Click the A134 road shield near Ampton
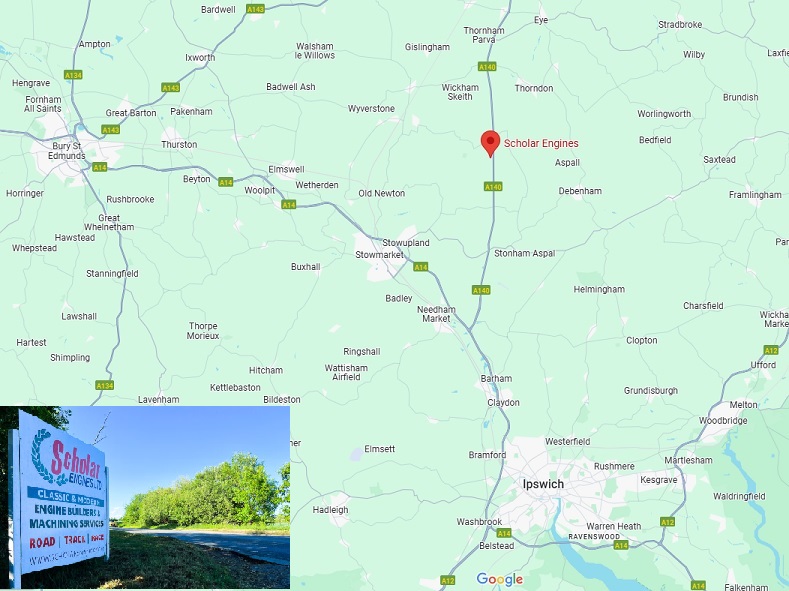789x591 pixels. click(x=73, y=75)
